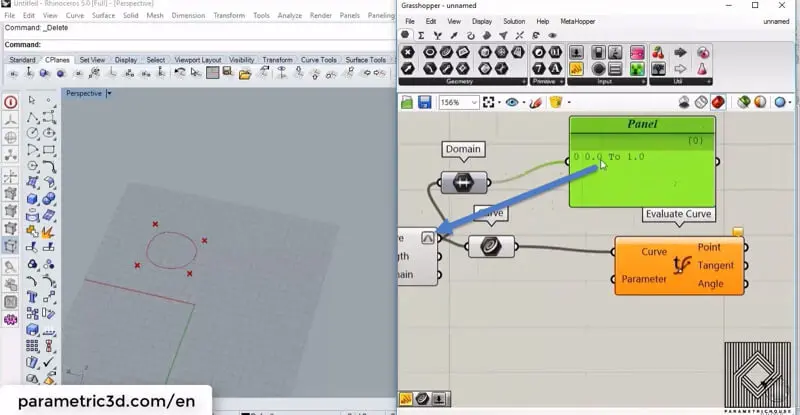The image size is (800, 415).
Task: Click the parametric3d.com/en link
Action: (103, 401)
